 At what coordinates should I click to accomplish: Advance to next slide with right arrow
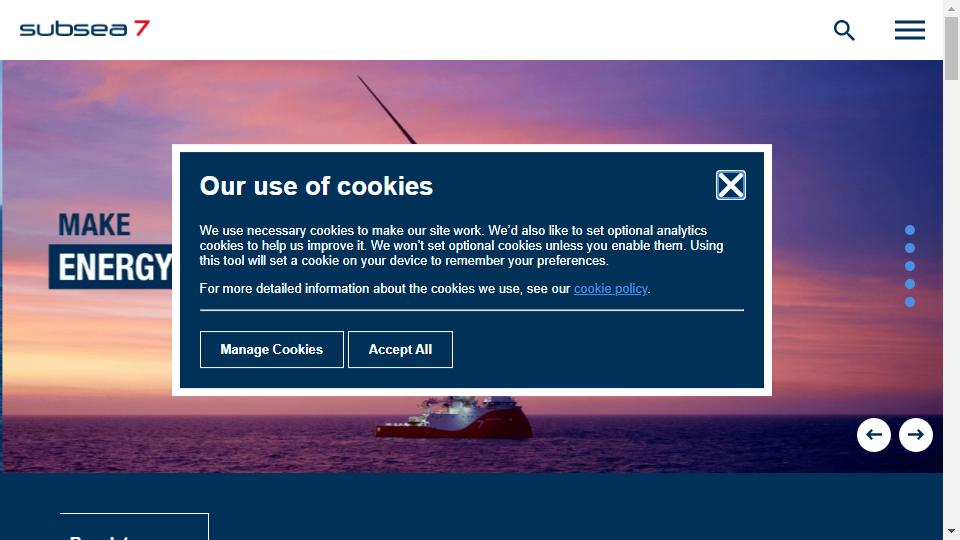pyautogui.click(x=916, y=435)
